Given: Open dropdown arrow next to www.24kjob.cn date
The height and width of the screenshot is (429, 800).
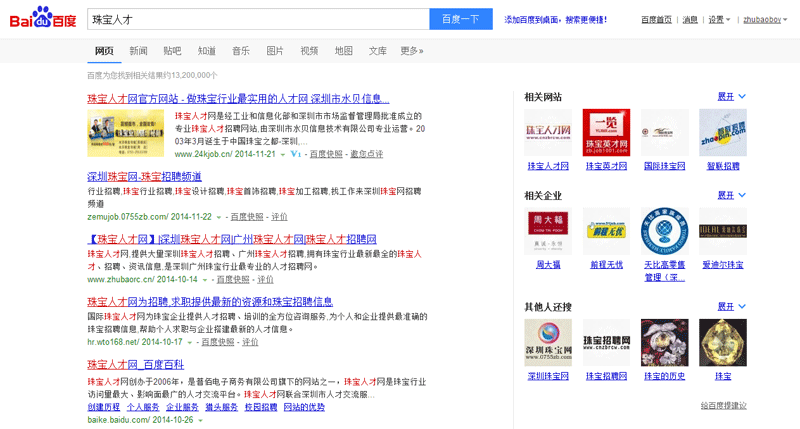Looking at the screenshot, I should tap(283, 155).
